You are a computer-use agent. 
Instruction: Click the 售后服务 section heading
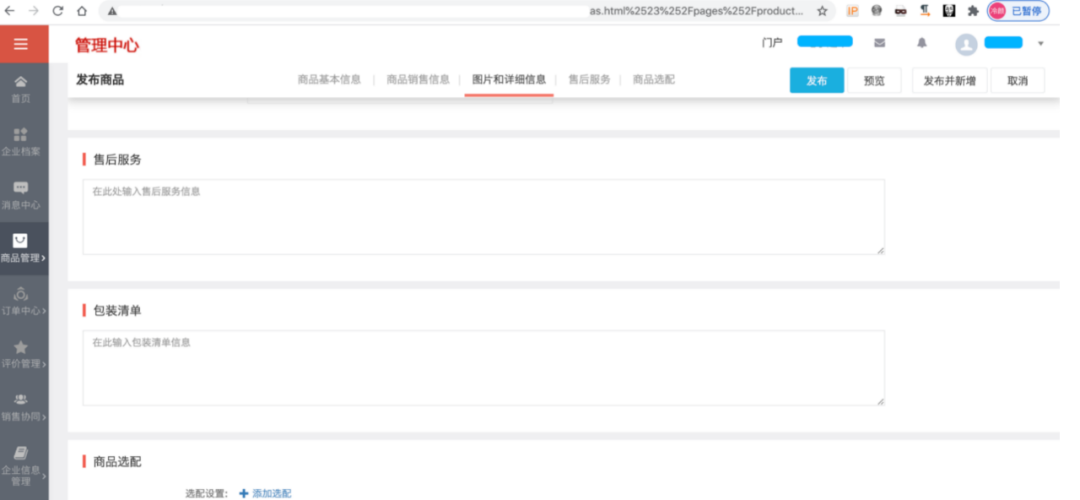click(117, 160)
